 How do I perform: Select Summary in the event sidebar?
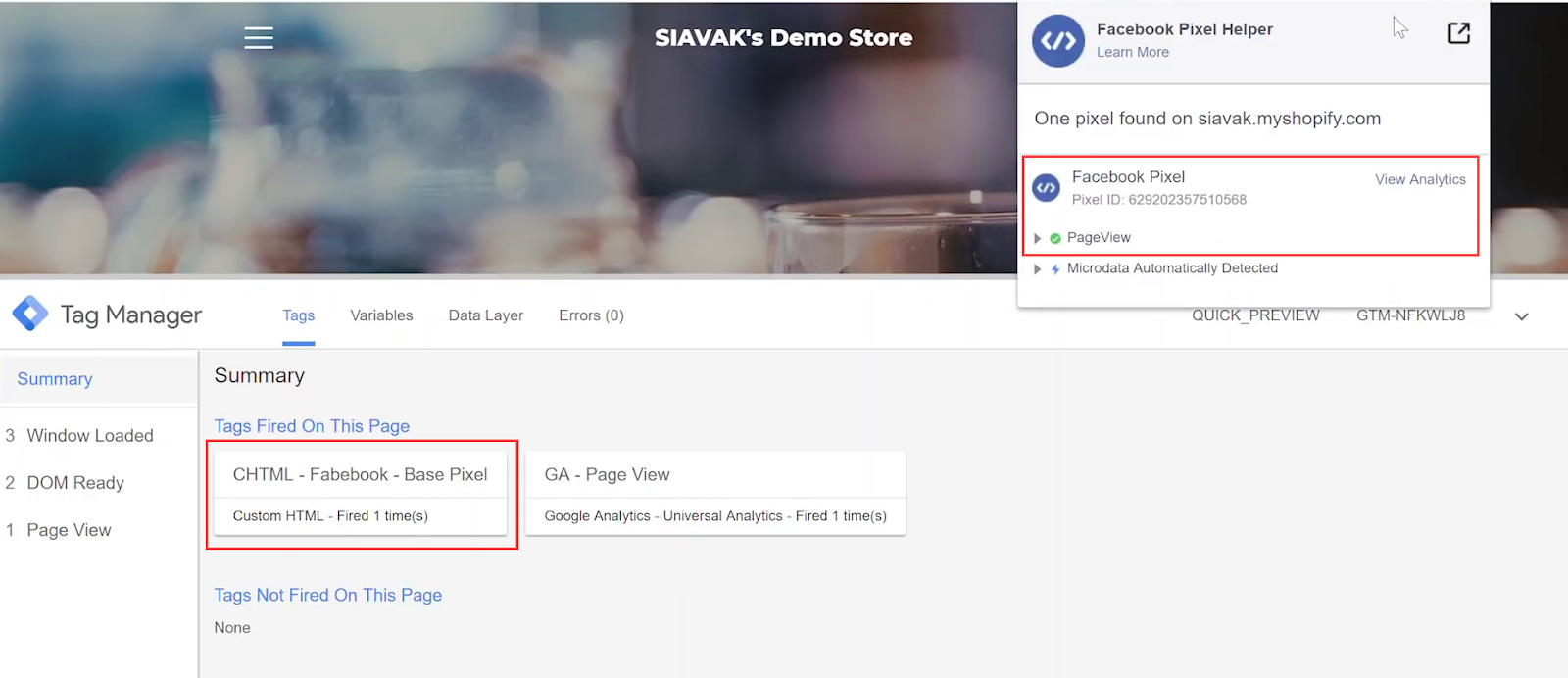(98, 379)
